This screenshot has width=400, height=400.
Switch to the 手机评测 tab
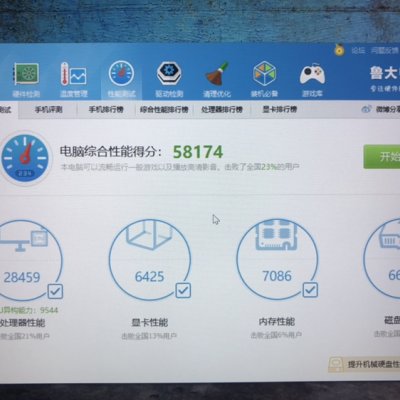tap(48, 109)
